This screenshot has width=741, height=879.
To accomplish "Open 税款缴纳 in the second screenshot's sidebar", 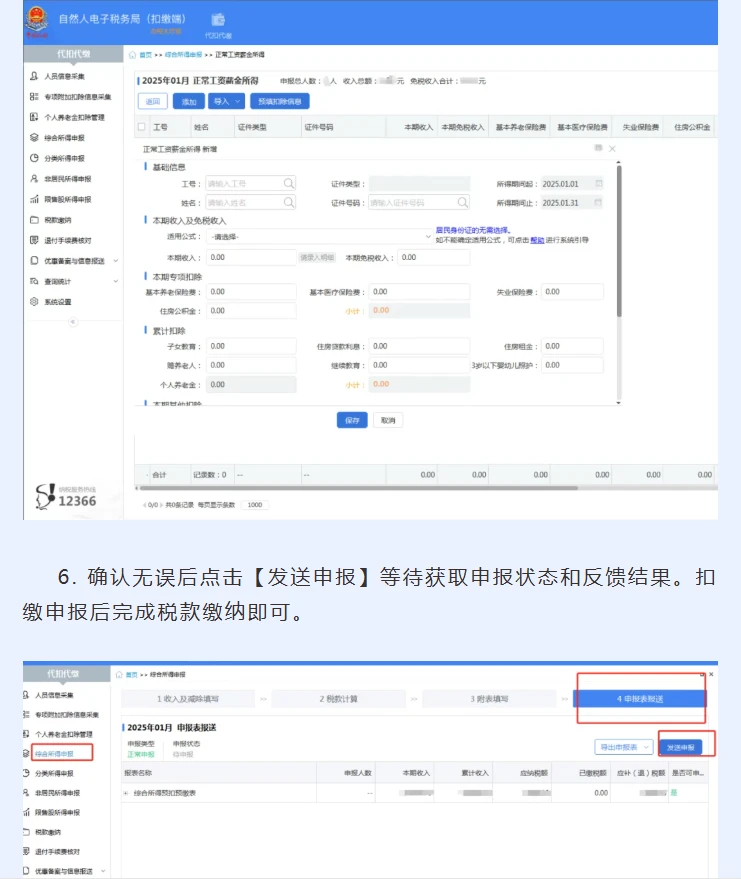I will [48, 832].
